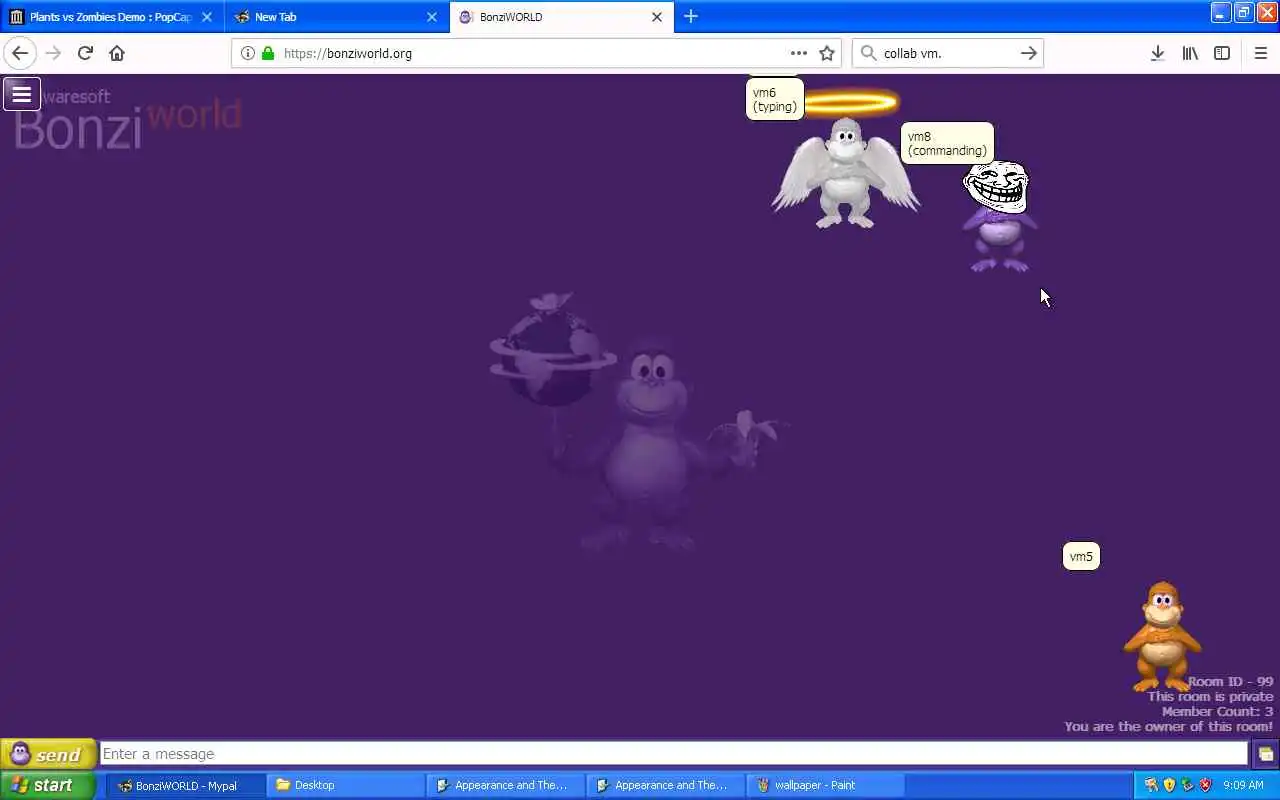Screen dimensions: 1280x800
Task: Toggle the browser sidebar view
Action: 1222,53
